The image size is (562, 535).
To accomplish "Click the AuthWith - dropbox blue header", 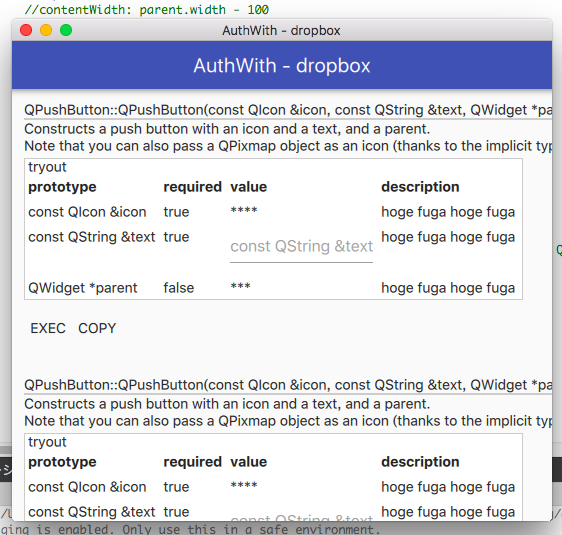I will pyautogui.click(x=282, y=65).
